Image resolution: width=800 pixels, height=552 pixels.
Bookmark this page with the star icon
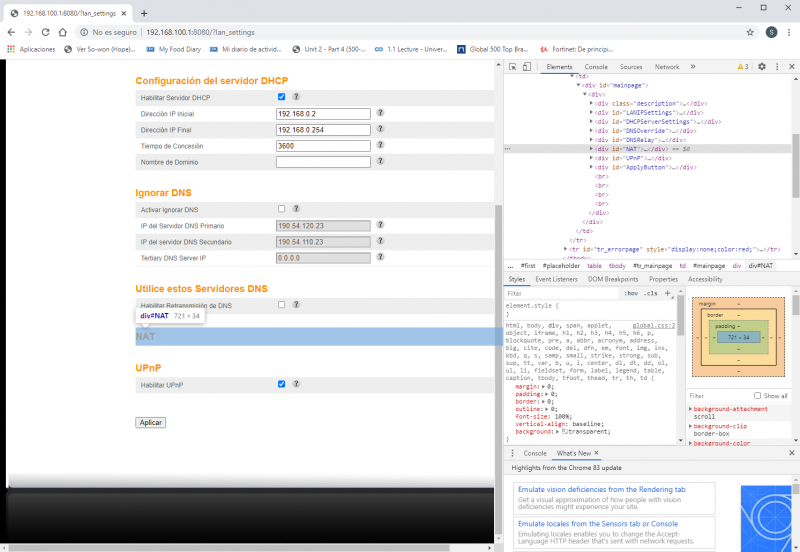click(750, 32)
